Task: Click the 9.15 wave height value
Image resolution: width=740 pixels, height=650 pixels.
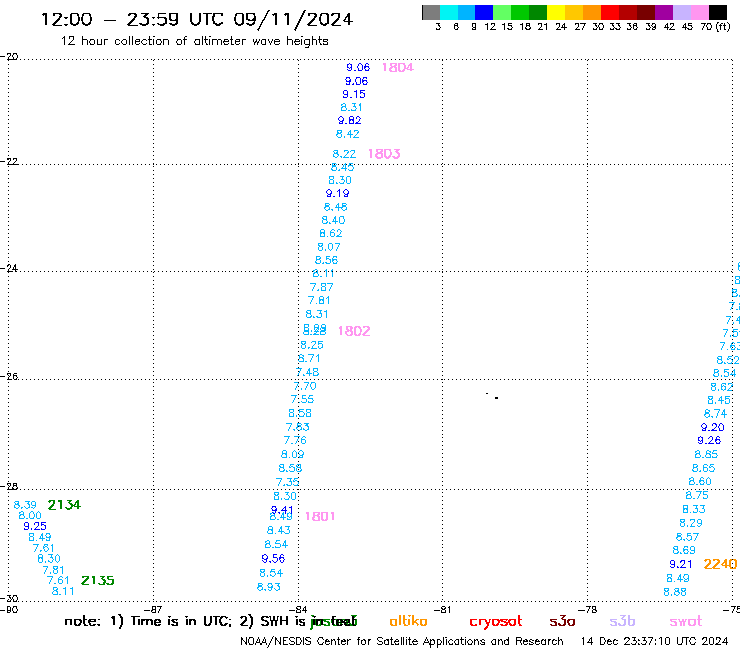Action: click(x=354, y=94)
